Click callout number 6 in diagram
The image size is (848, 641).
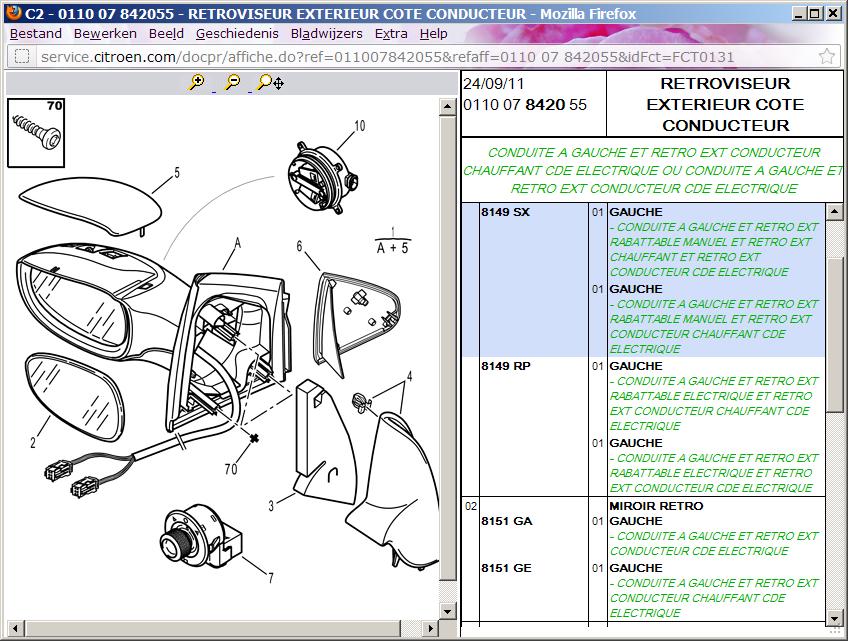click(x=299, y=247)
